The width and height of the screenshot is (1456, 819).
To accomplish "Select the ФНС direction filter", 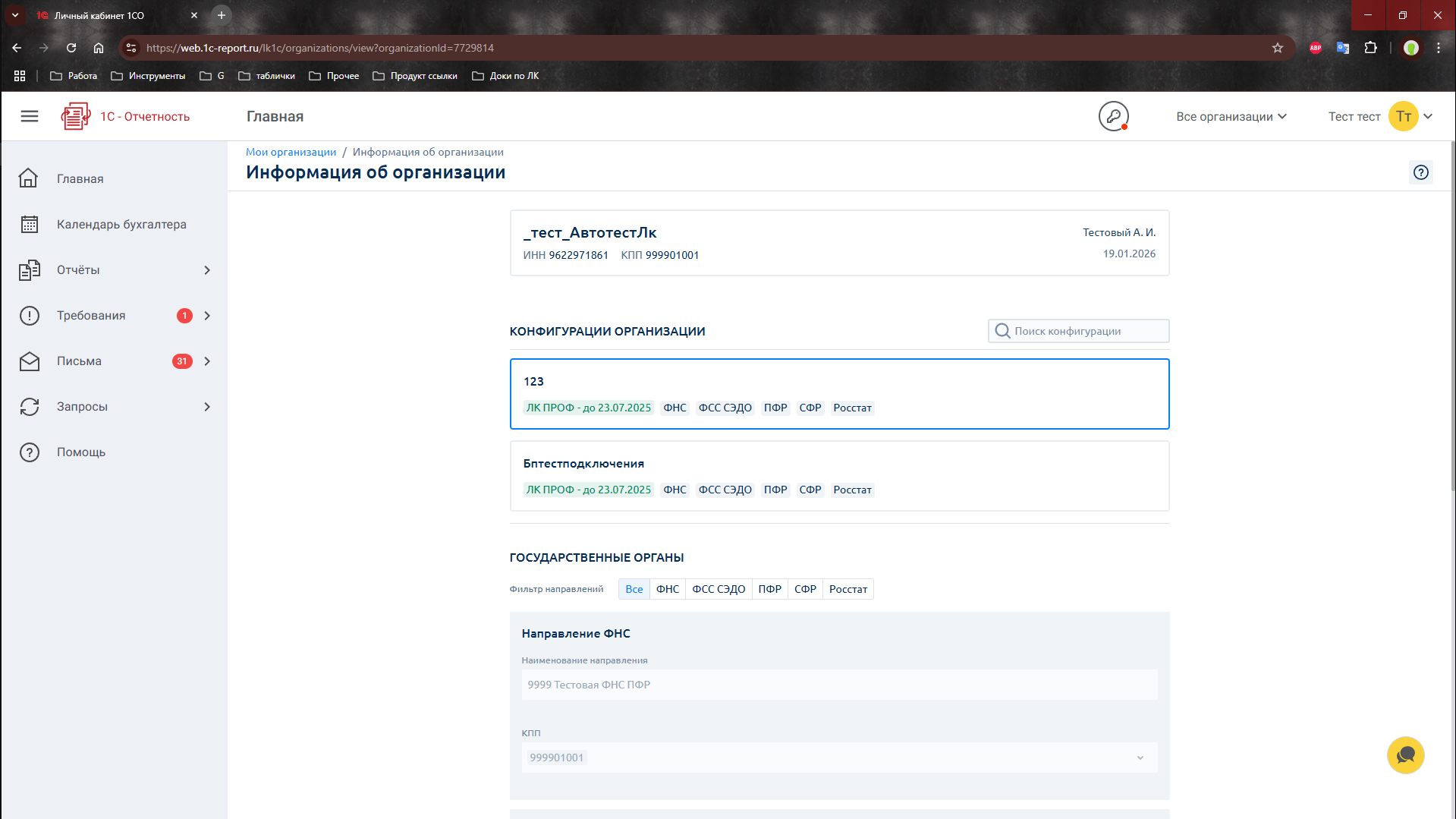I will [667, 589].
